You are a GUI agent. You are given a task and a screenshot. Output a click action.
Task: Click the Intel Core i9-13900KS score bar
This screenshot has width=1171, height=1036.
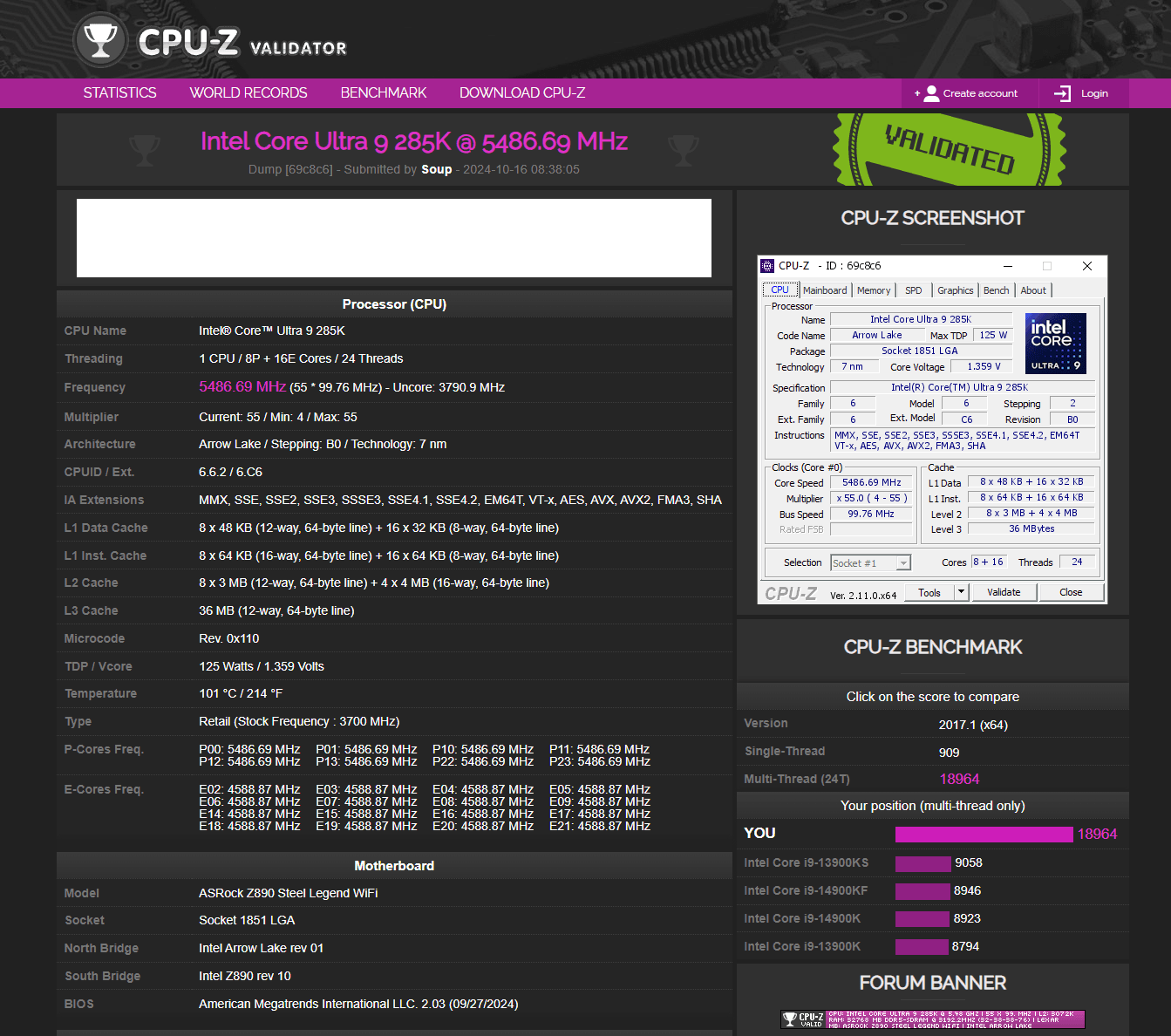point(923,863)
